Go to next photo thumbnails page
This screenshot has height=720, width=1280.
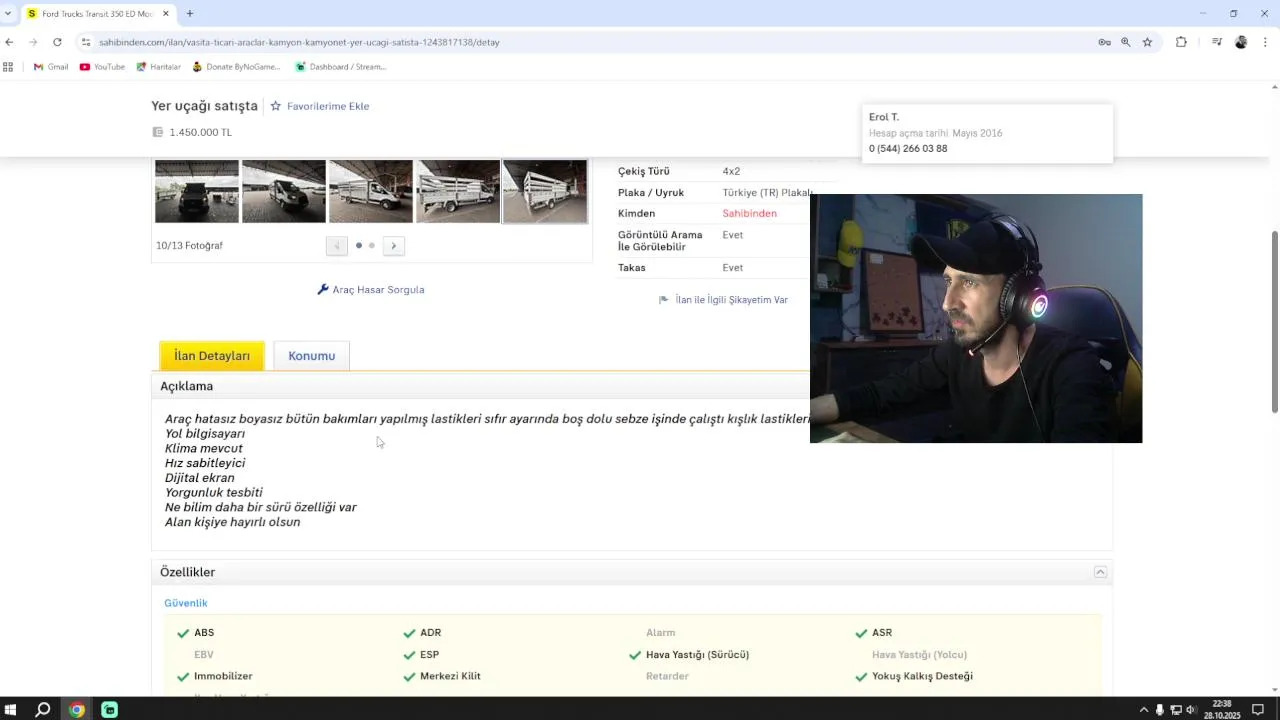coord(394,246)
